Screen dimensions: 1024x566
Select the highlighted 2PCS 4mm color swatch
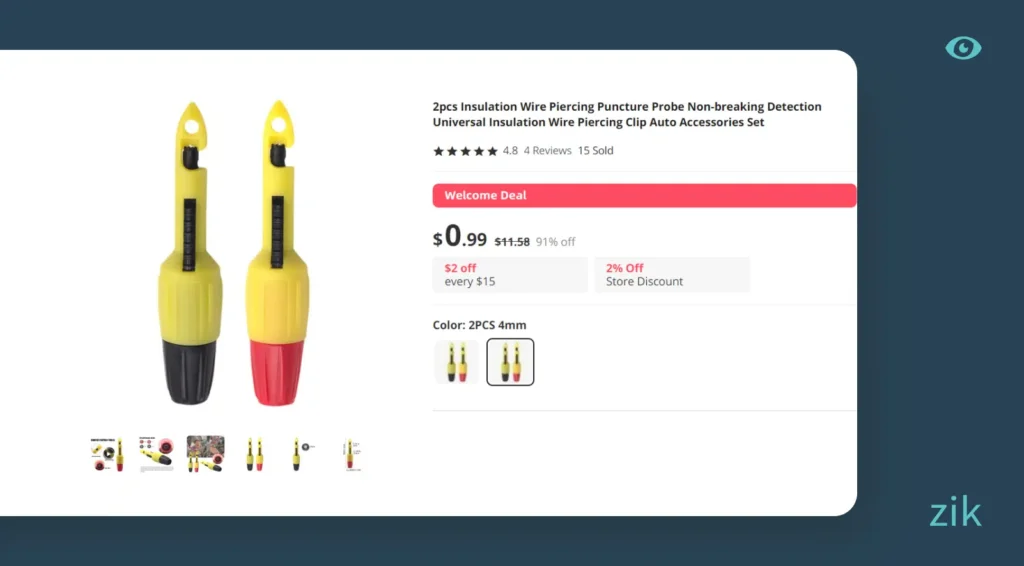510,362
